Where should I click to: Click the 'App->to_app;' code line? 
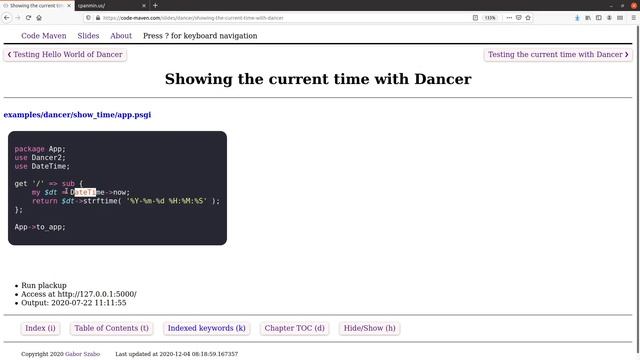point(40,227)
